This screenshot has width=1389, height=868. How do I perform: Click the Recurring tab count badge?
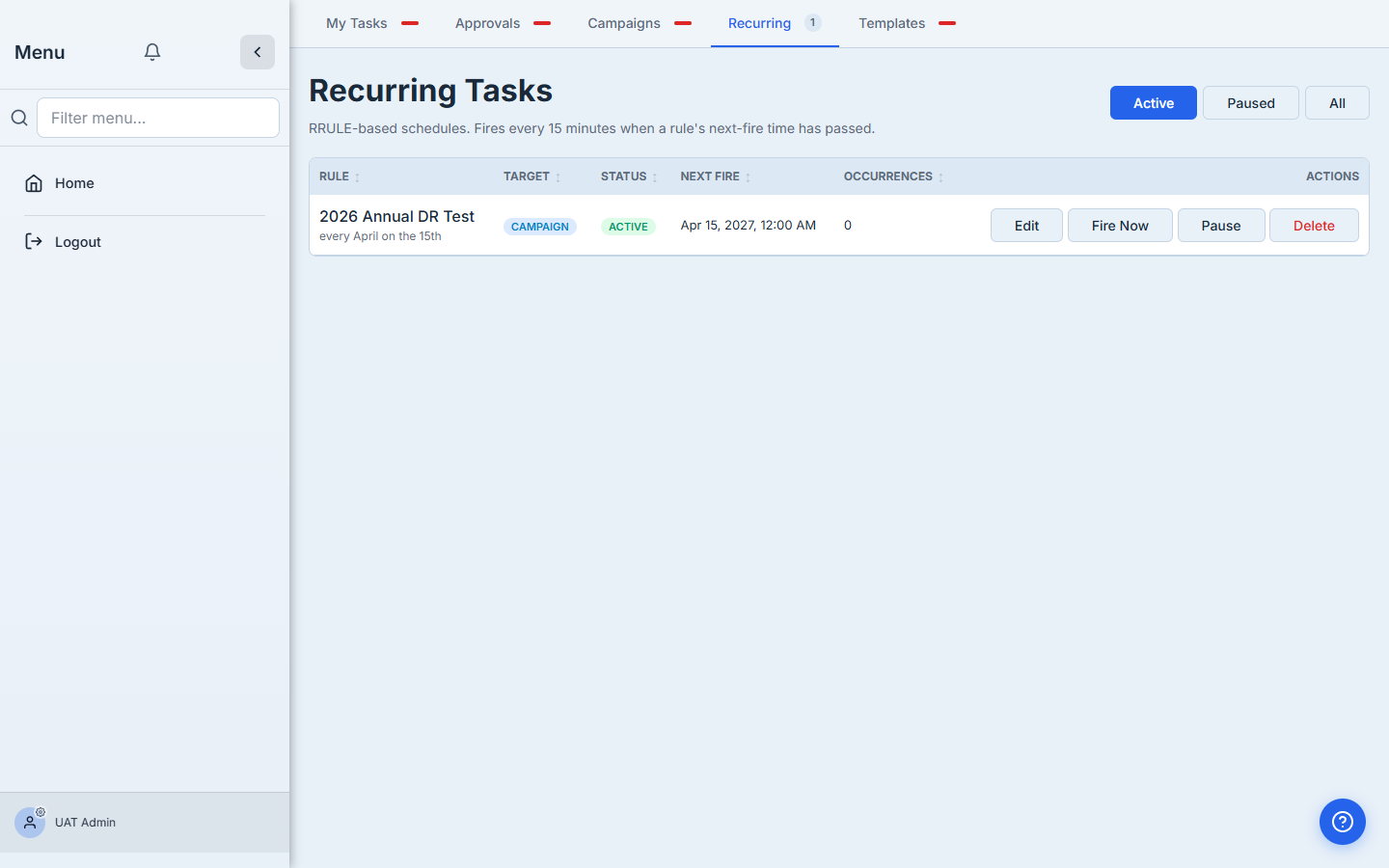coord(813,22)
